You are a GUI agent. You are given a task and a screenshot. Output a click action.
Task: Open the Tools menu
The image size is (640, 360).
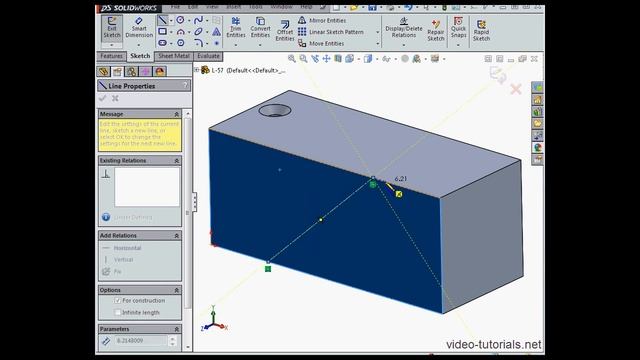click(x=256, y=7)
